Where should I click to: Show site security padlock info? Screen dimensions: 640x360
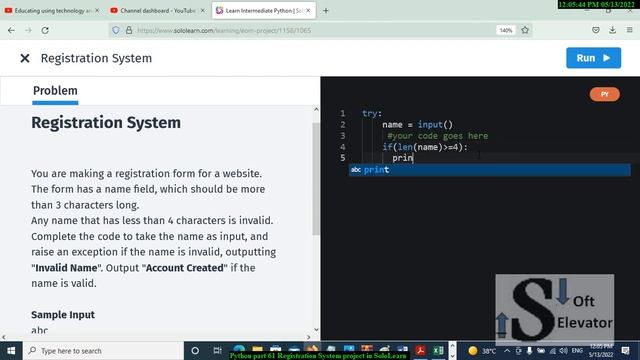coord(129,30)
